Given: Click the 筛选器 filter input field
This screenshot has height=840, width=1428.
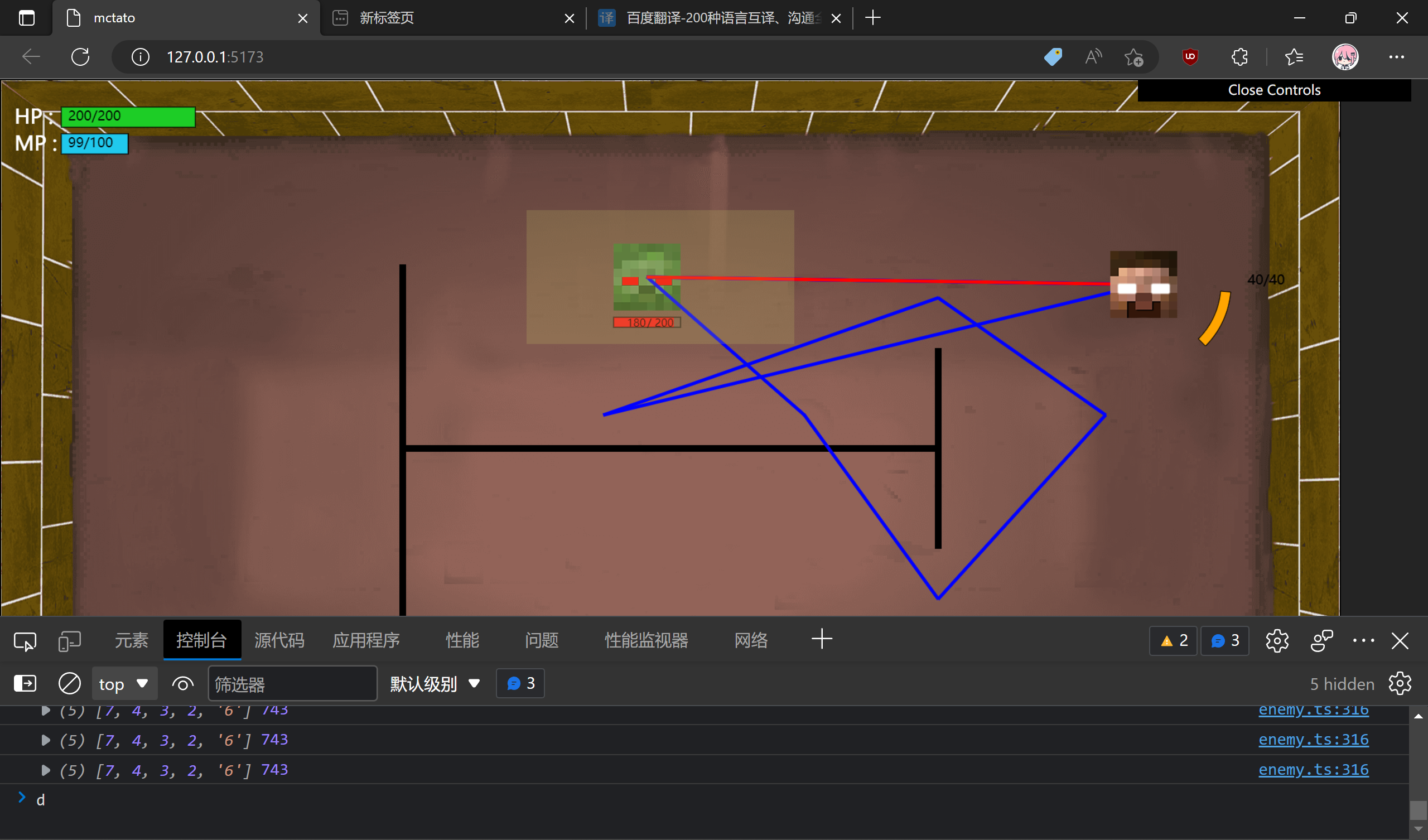Looking at the screenshot, I should pos(292,684).
